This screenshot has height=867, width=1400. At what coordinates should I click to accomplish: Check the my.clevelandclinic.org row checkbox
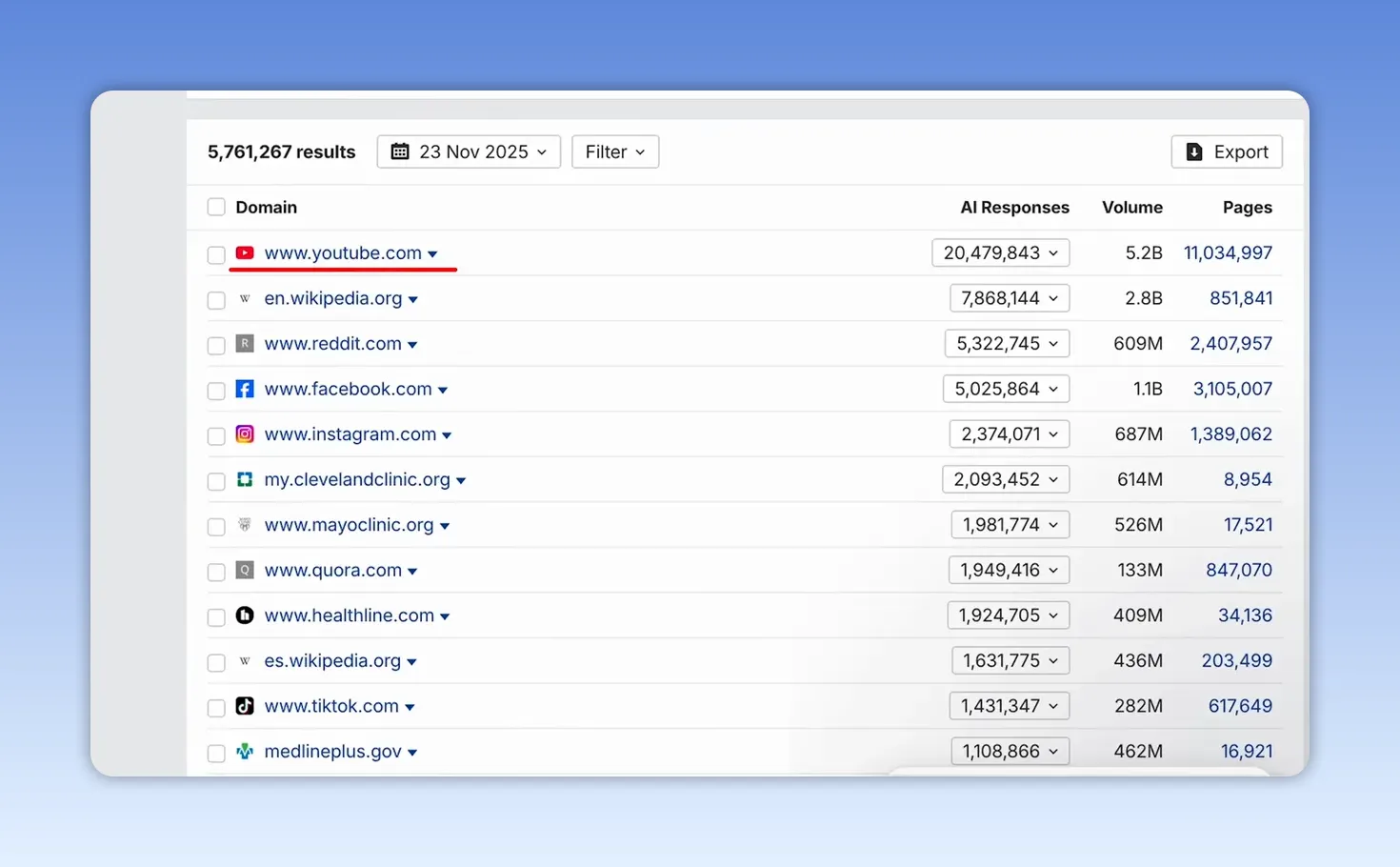(216, 481)
